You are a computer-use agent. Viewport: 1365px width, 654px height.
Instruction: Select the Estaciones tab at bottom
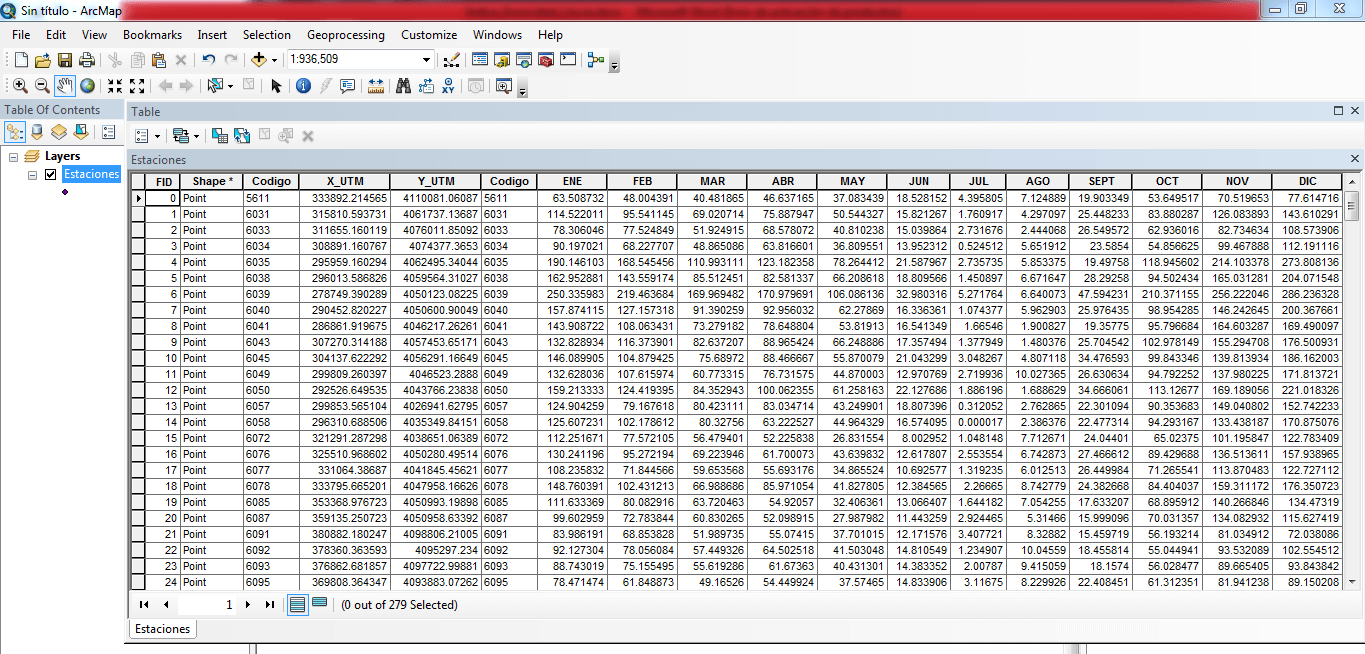point(162,629)
